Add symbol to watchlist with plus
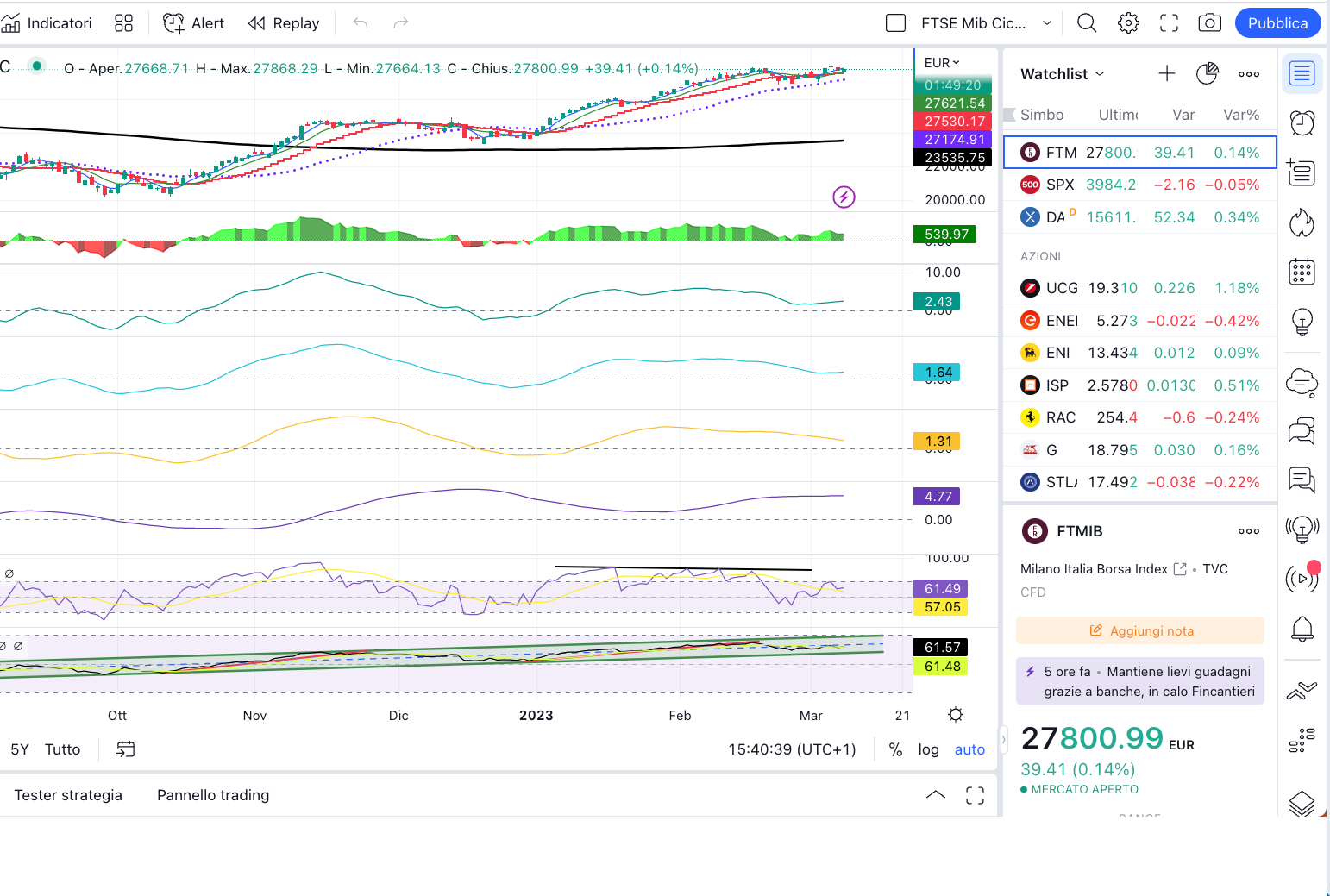Screen dimensions: 1330x896 pyautogui.click(x=1167, y=74)
